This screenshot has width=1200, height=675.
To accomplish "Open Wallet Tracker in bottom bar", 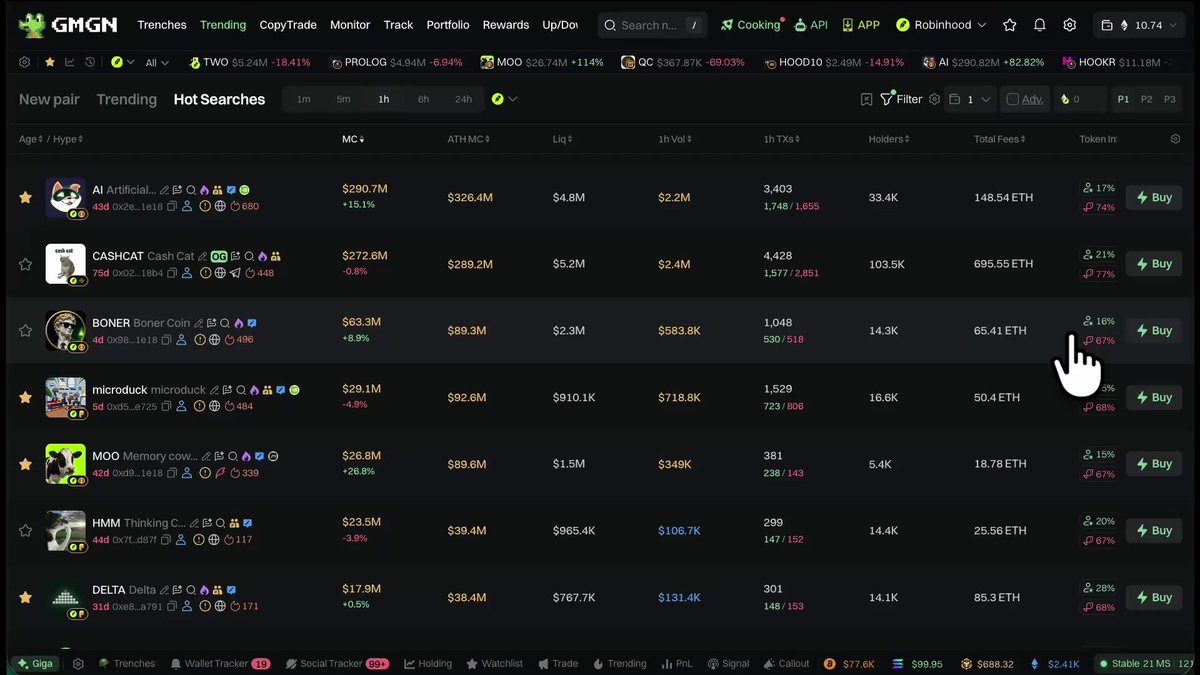I will click(220, 663).
